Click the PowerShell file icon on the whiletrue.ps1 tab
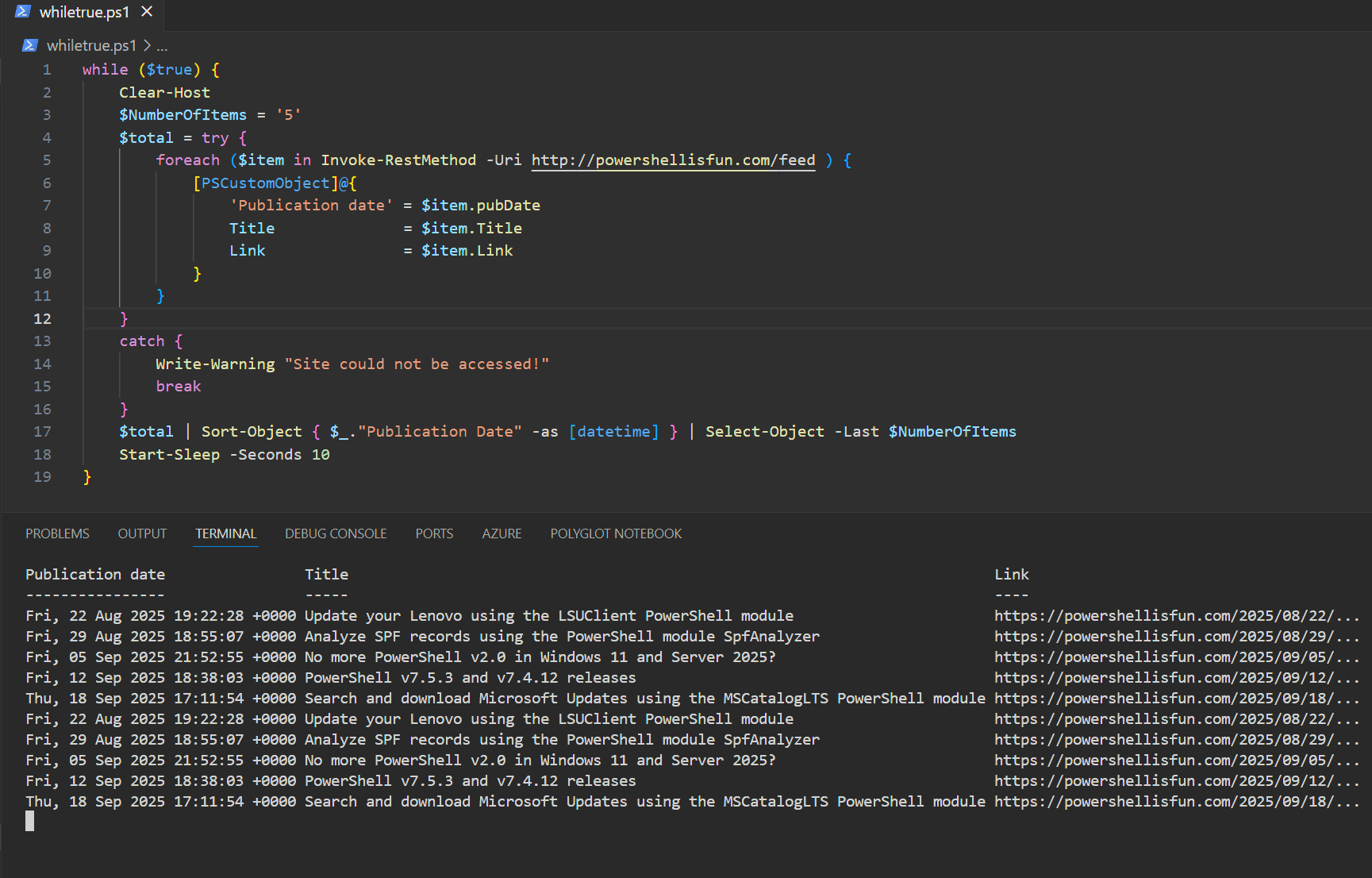Viewport: 1372px width, 878px height. pos(23,12)
